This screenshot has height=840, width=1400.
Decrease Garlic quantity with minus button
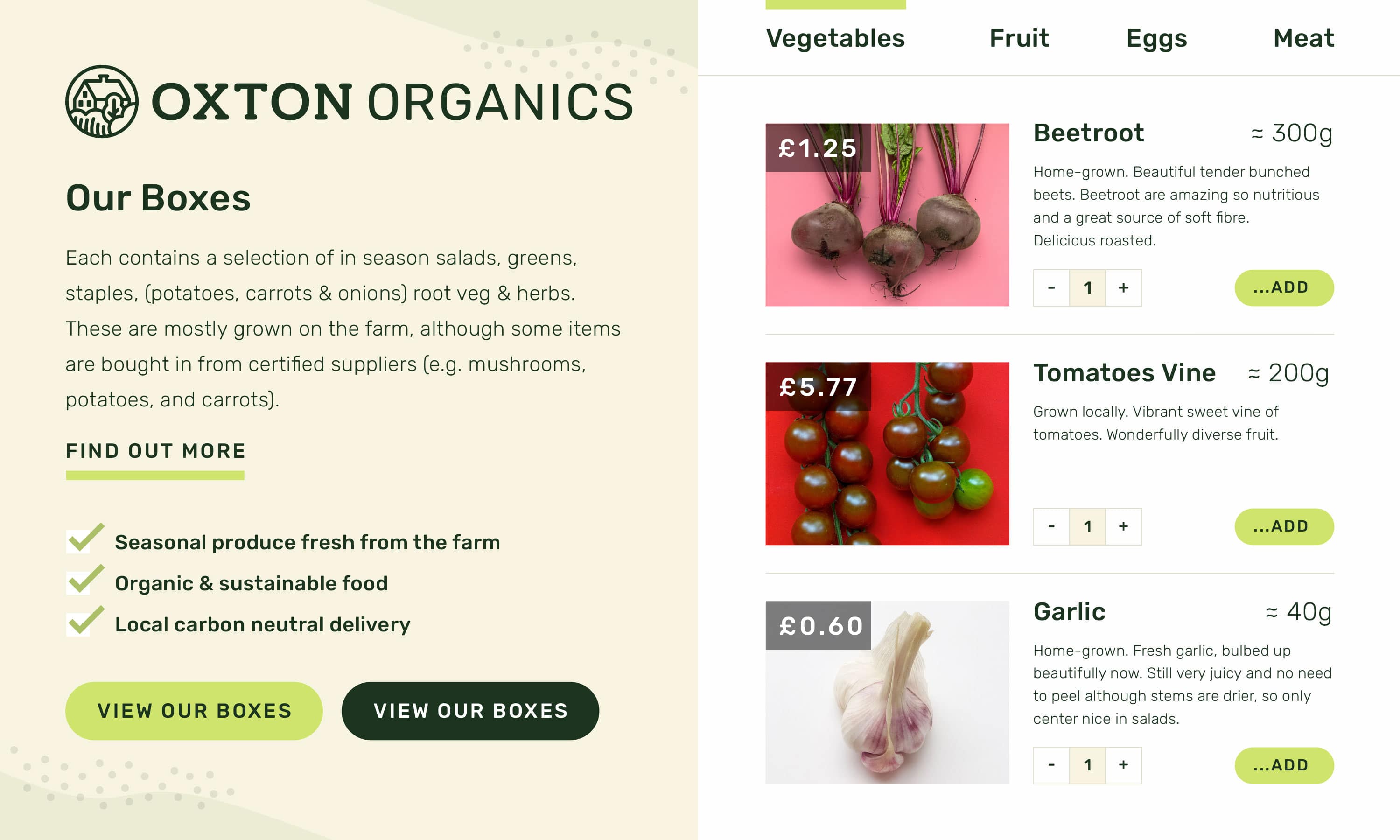tap(1051, 765)
